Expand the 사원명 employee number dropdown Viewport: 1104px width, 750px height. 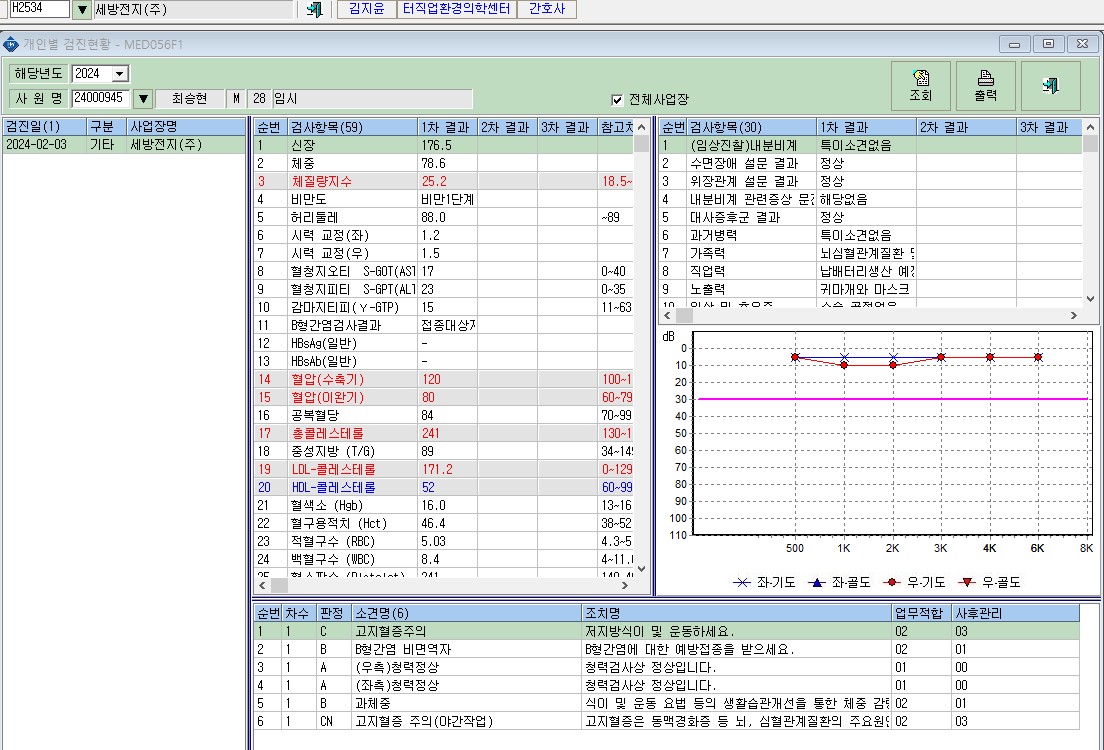point(143,99)
